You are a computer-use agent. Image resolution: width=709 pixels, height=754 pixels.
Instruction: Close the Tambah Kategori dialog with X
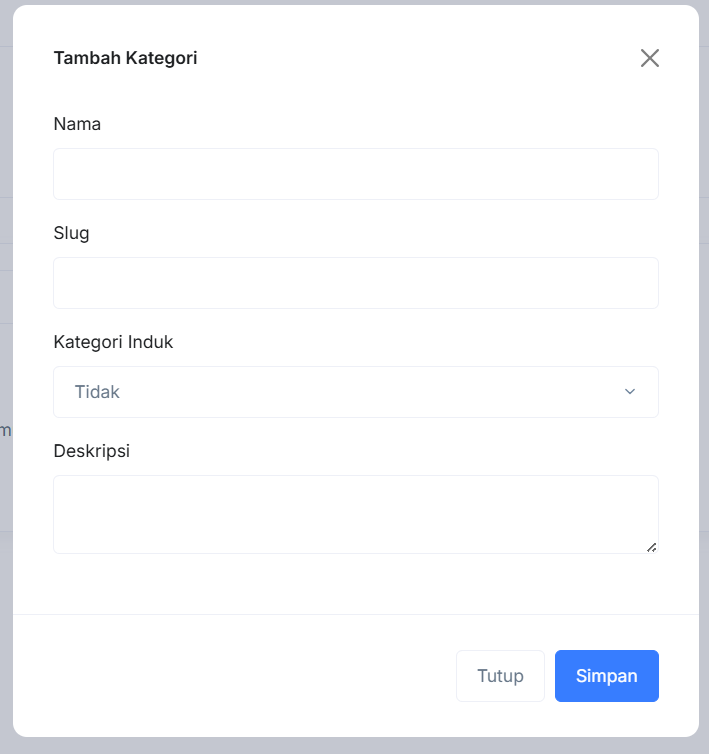[x=650, y=58]
